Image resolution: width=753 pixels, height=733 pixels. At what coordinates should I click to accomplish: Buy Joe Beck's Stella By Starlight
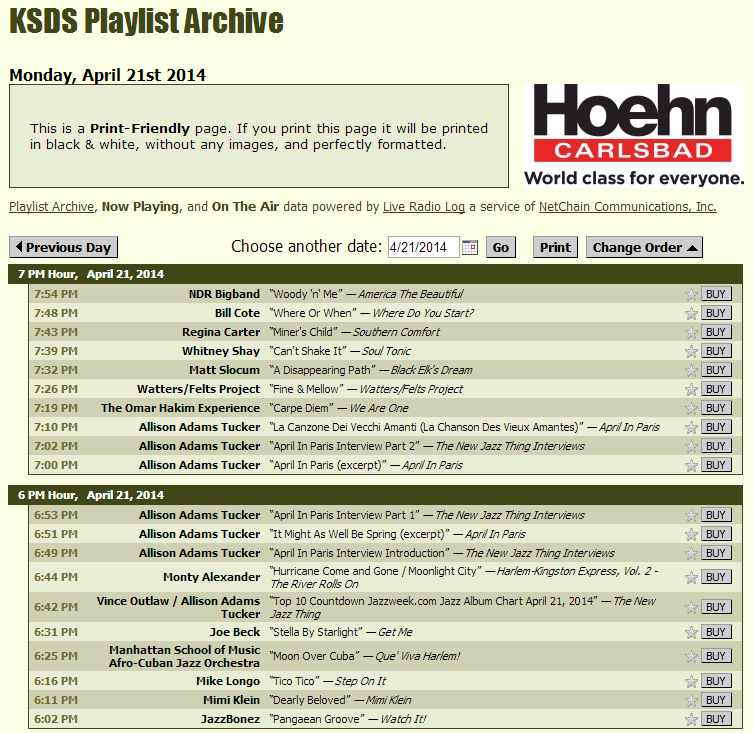(x=716, y=632)
